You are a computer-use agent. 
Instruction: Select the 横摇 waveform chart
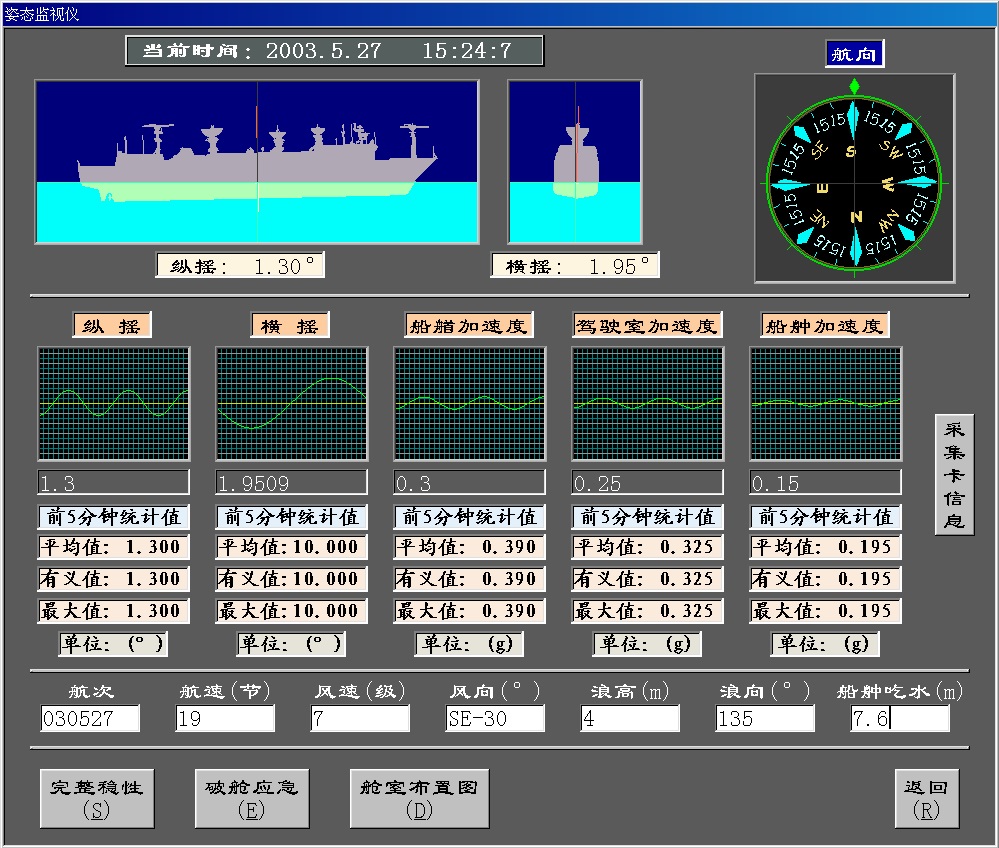(291, 402)
